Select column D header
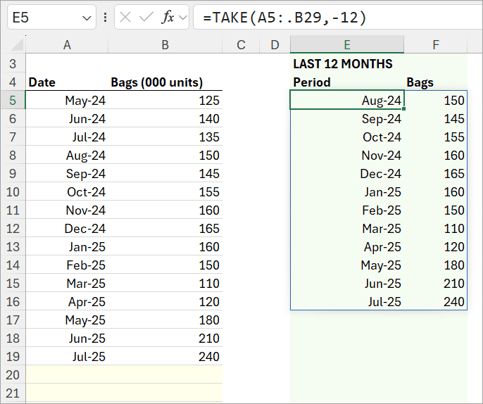 click(x=275, y=45)
